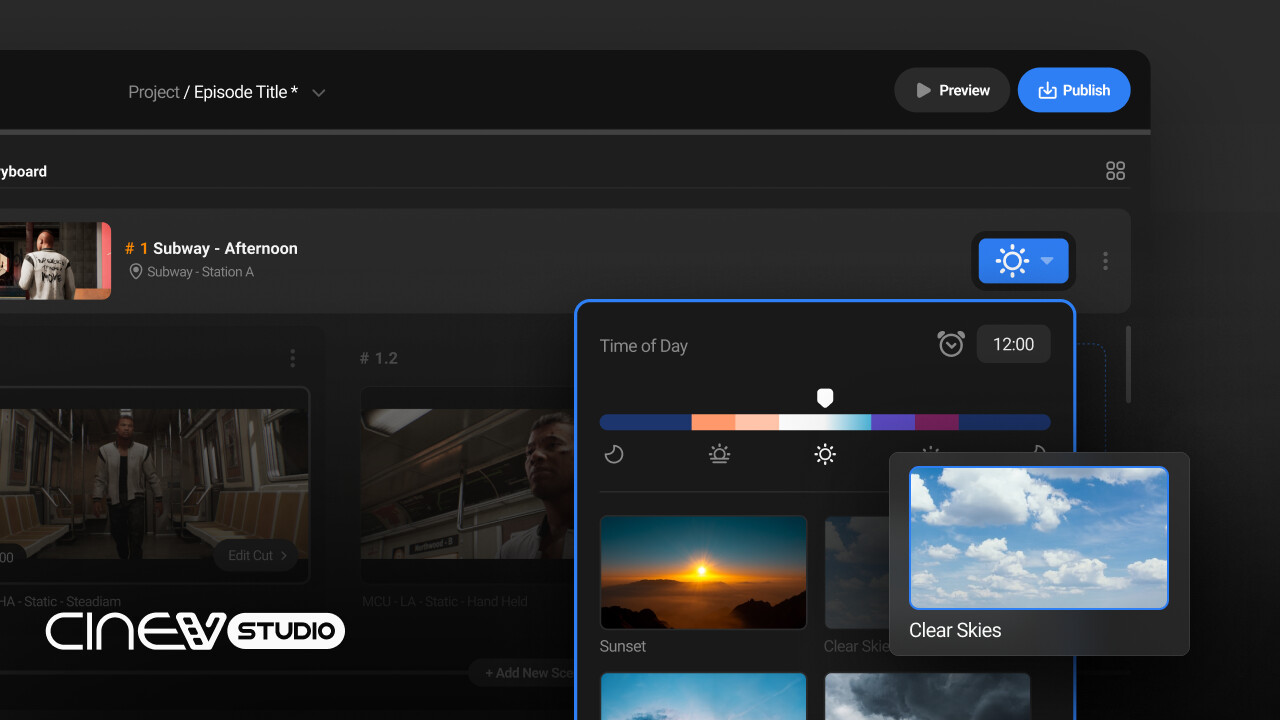Viewport: 1280px width, 720px height.
Task: Click the Project breadcrumb link
Action: [x=153, y=92]
